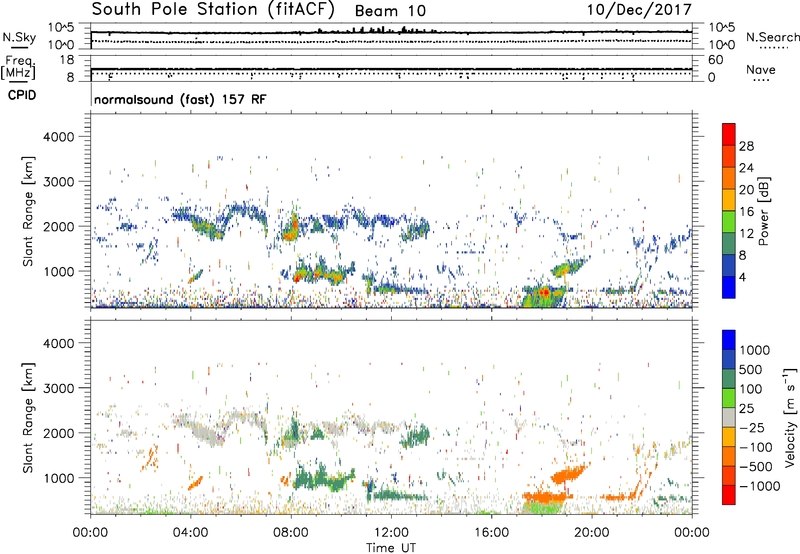Click the '16:00' time tick label
Image resolution: width=800 pixels, height=554 pixels.
[491, 533]
